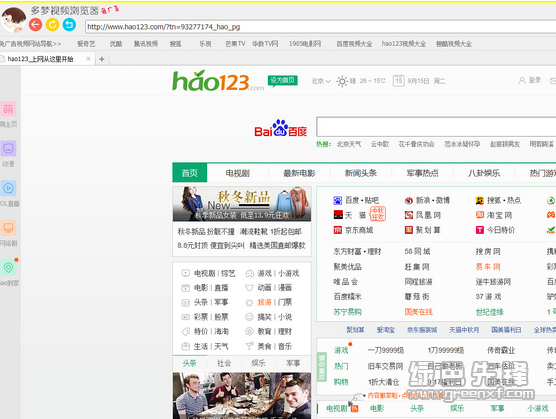
Task: Click the Baidu search input box
Action: point(436,127)
